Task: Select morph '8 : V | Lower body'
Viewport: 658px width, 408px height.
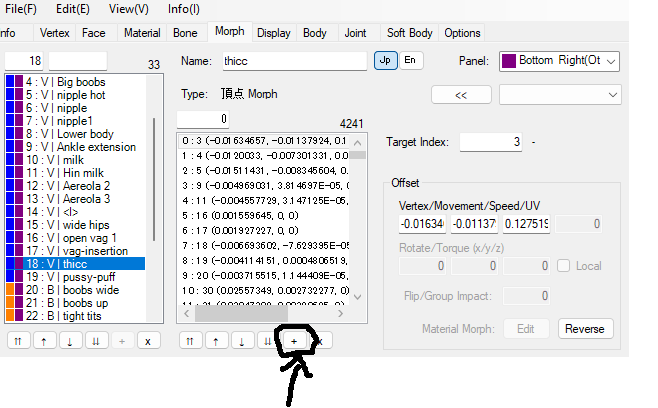Action: click(76, 134)
